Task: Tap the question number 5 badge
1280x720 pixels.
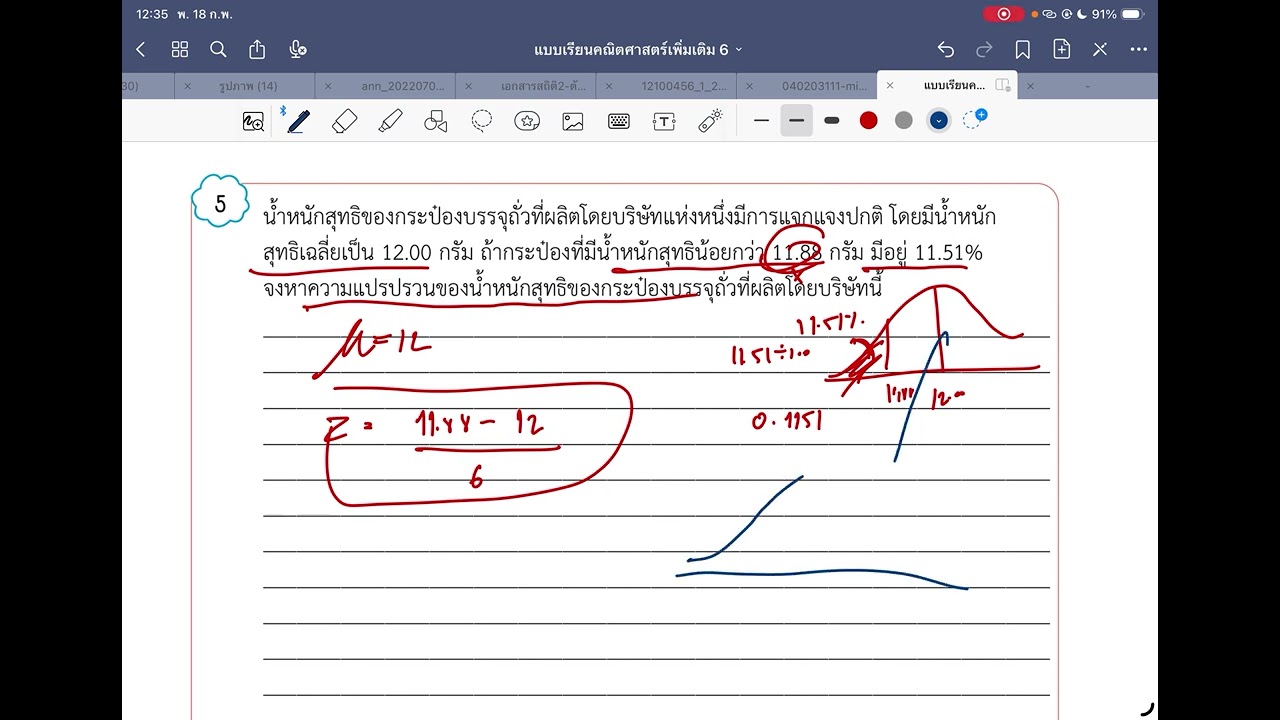Action: click(220, 203)
